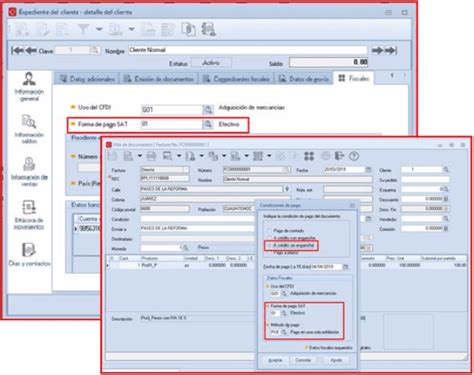Image resolution: width=474 pixels, height=375 pixels.
Task: Select the Pago de contado radio button
Action: 269,231
